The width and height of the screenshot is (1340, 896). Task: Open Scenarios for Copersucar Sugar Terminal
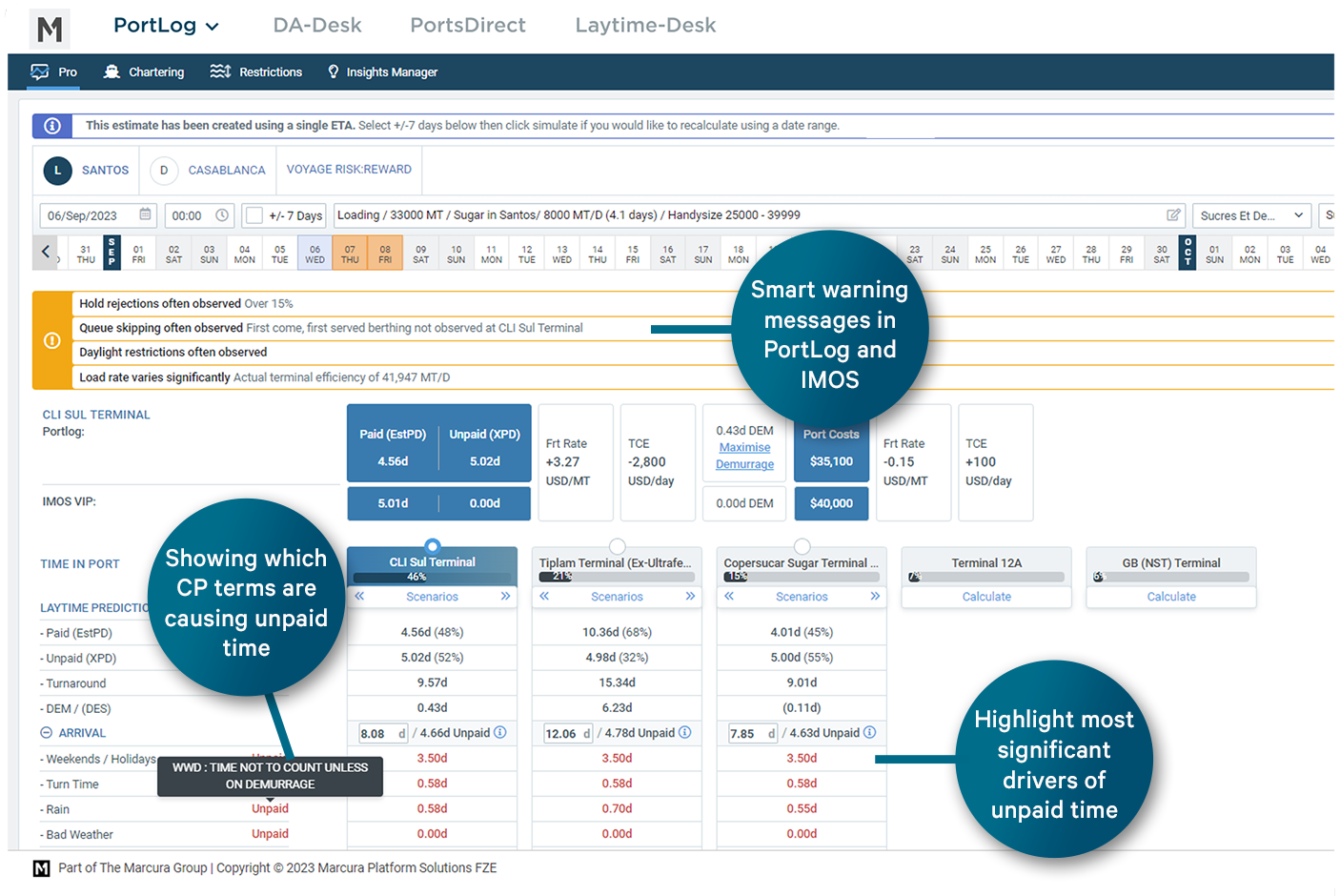(x=802, y=597)
